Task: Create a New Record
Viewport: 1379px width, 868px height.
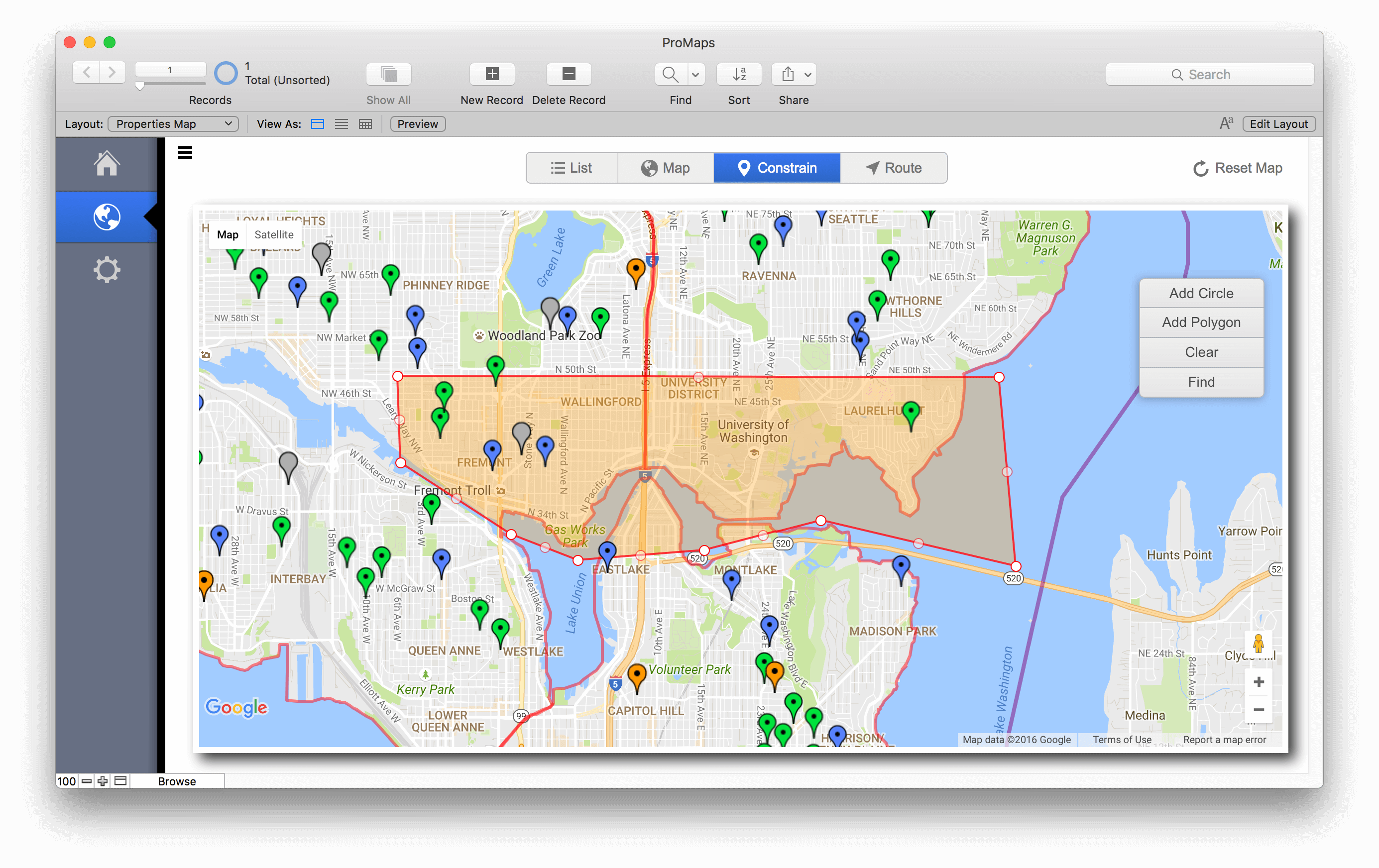Action: 492,74
